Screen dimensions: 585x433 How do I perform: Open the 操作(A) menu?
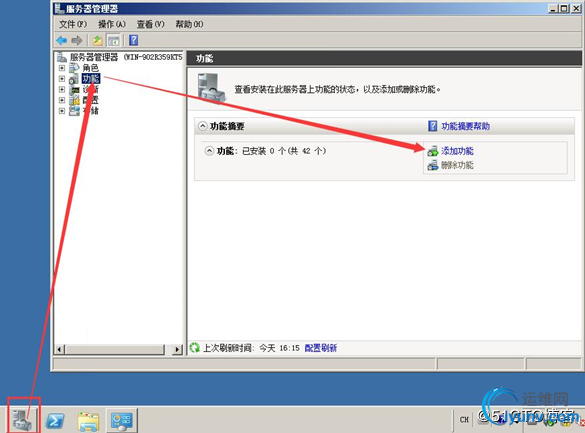(x=112, y=24)
